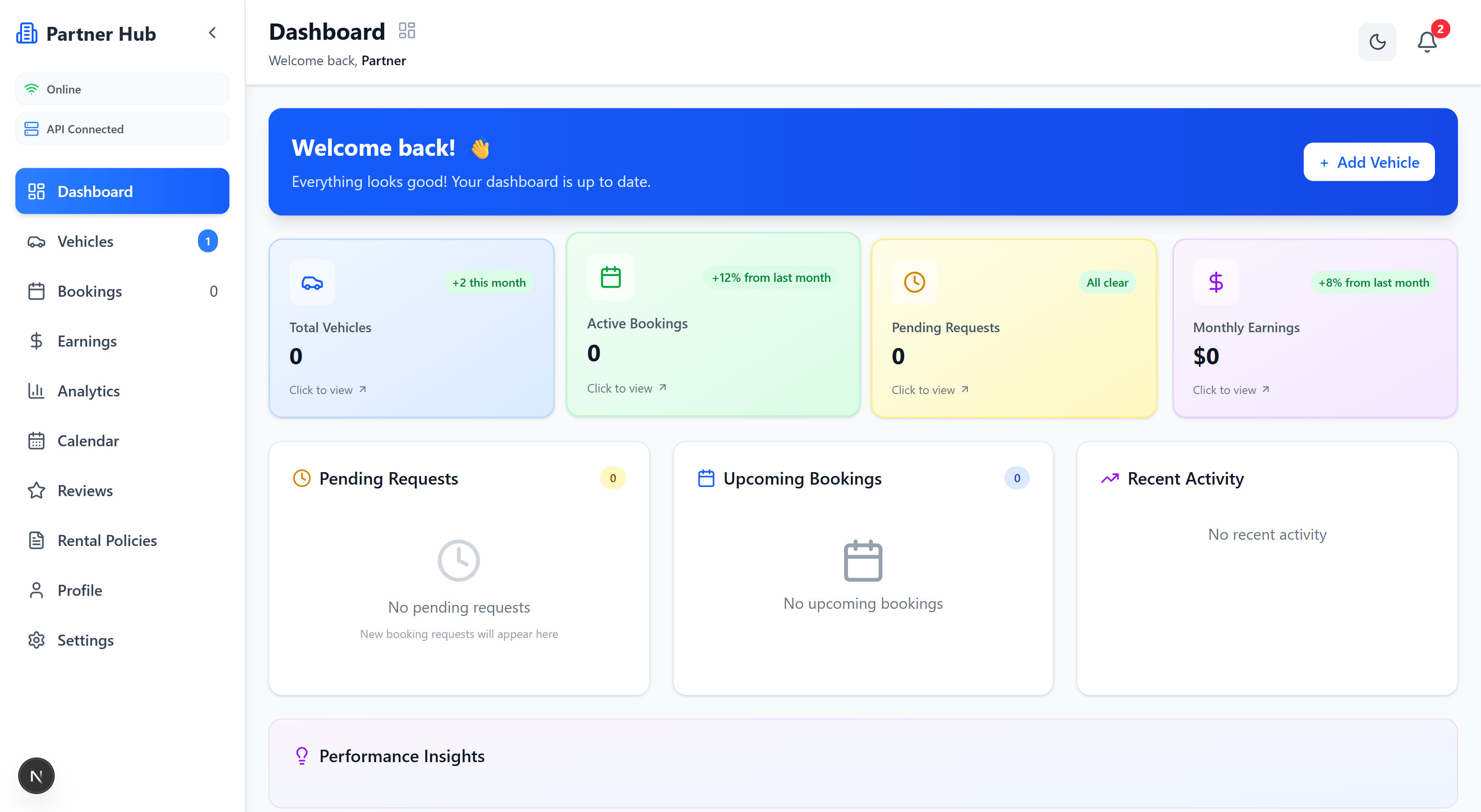This screenshot has width=1481, height=812.
Task: Select the Reviews star icon
Action: click(36, 490)
